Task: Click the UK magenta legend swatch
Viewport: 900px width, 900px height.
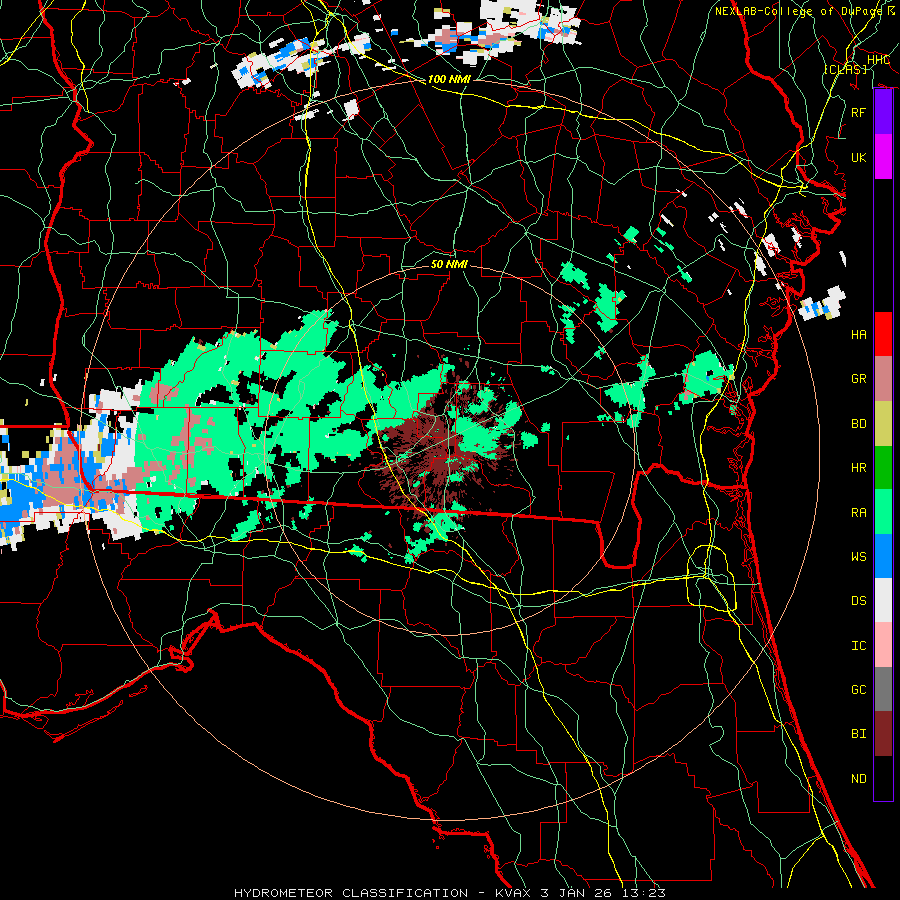Action: pyautogui.click(x=883, y=157)
